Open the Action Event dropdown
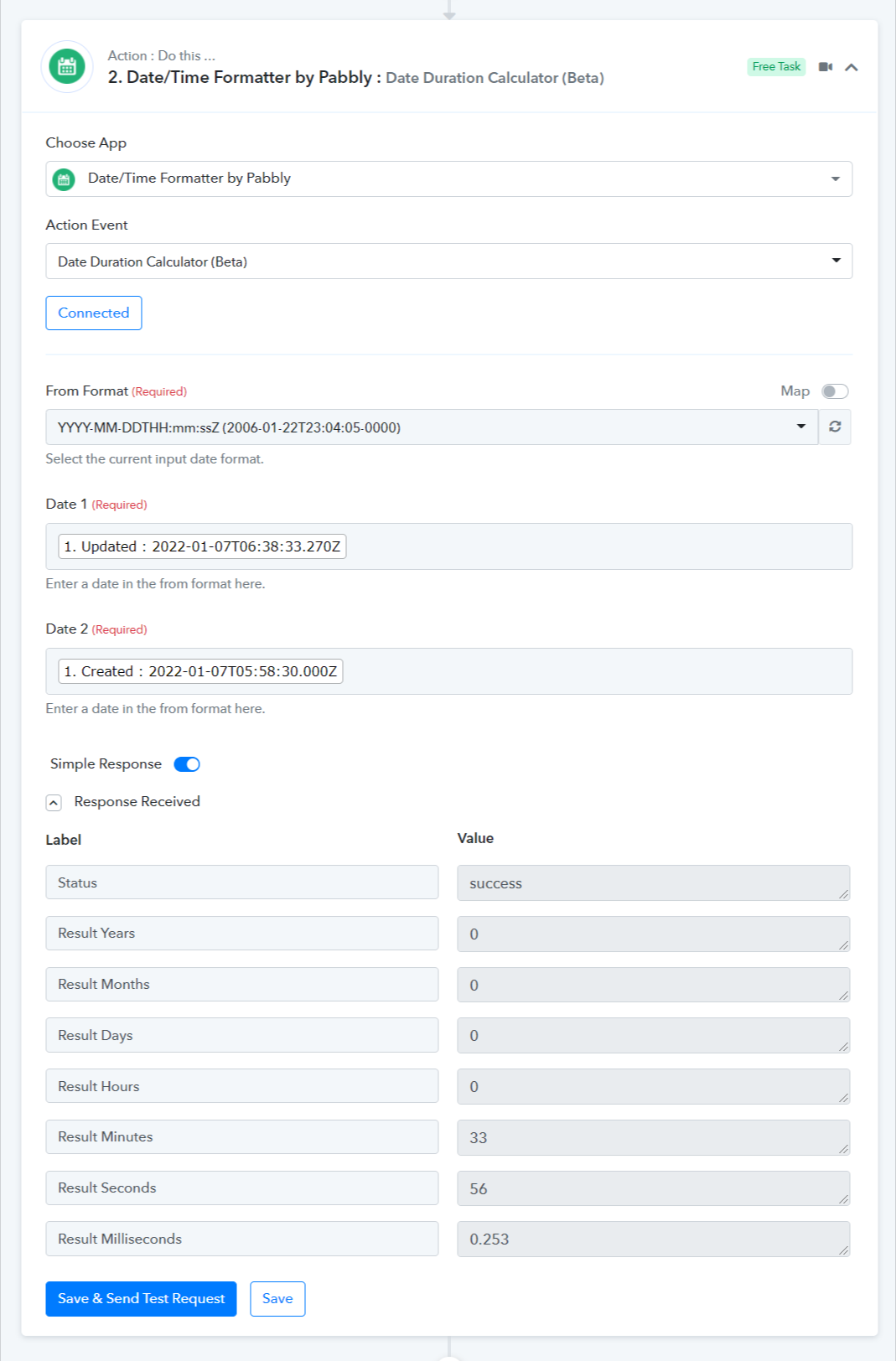Viewport: 896px width, 1361px height. (x=448, y=261)
